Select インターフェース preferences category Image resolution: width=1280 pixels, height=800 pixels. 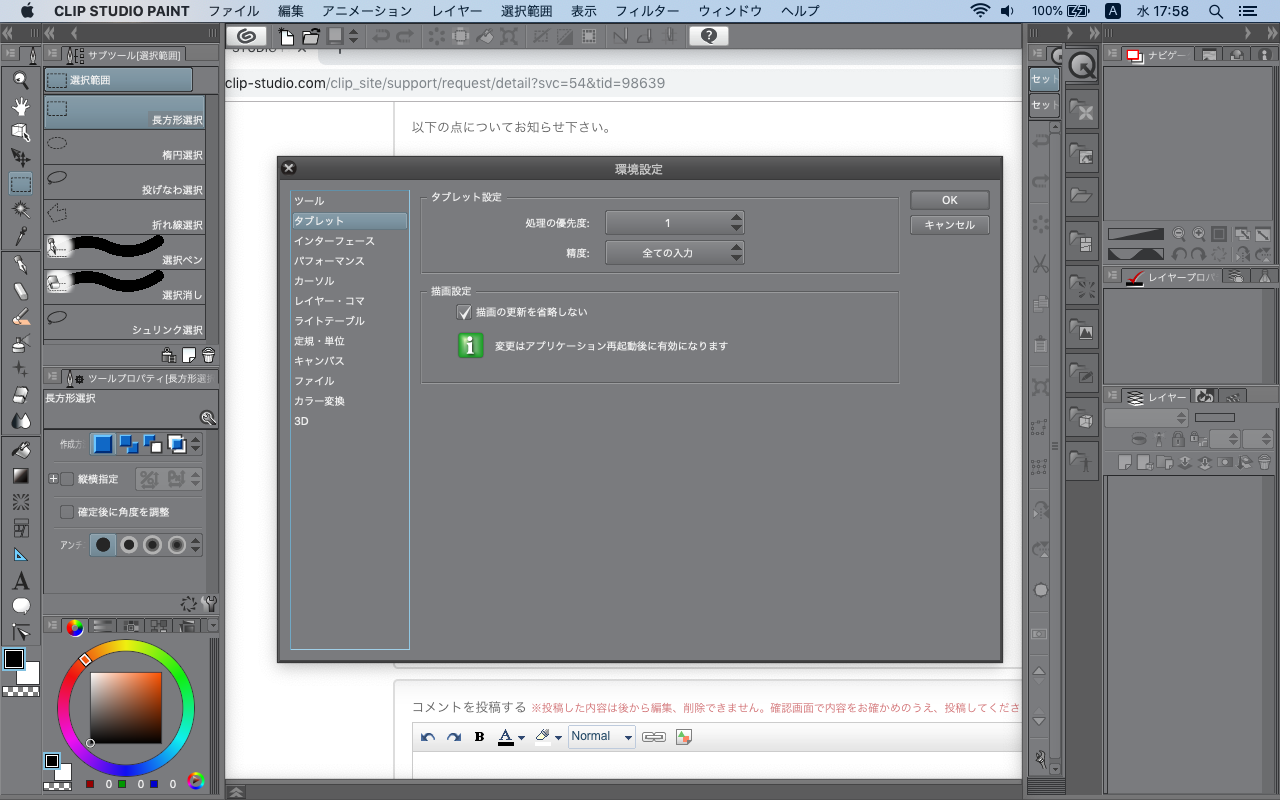tap(334, 241)
